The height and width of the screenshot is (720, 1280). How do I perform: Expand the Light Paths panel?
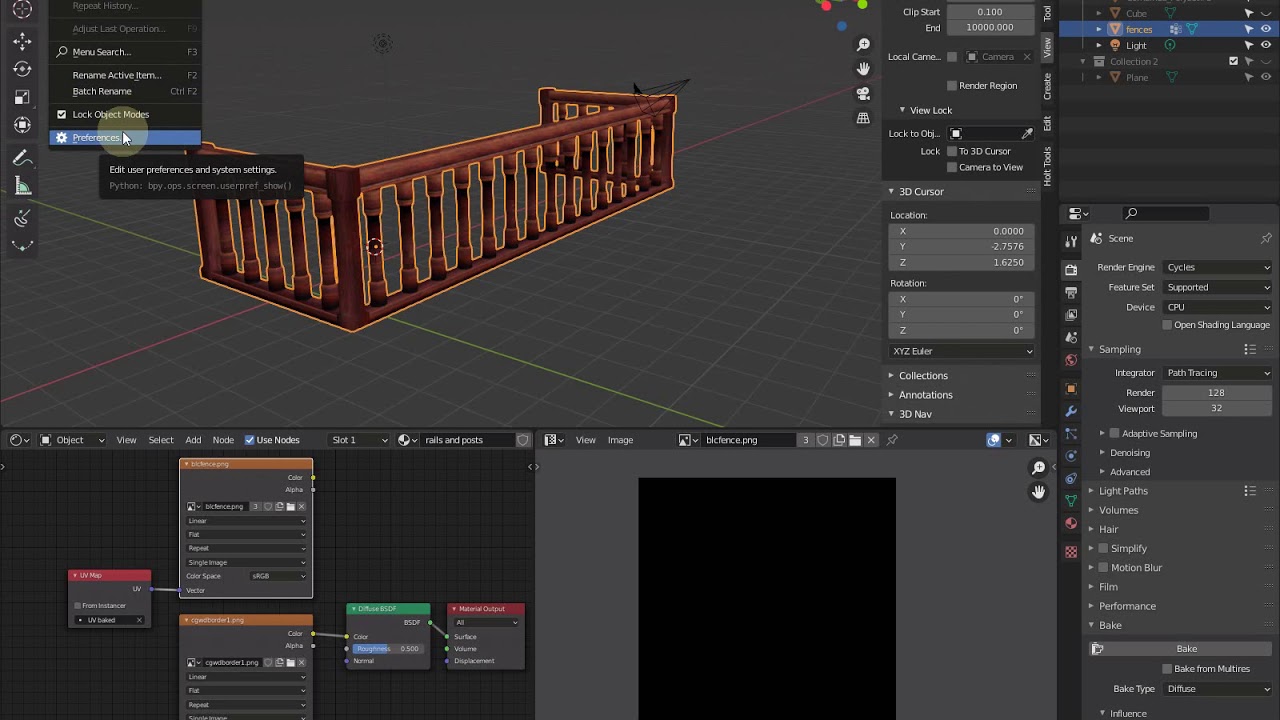1123,491
